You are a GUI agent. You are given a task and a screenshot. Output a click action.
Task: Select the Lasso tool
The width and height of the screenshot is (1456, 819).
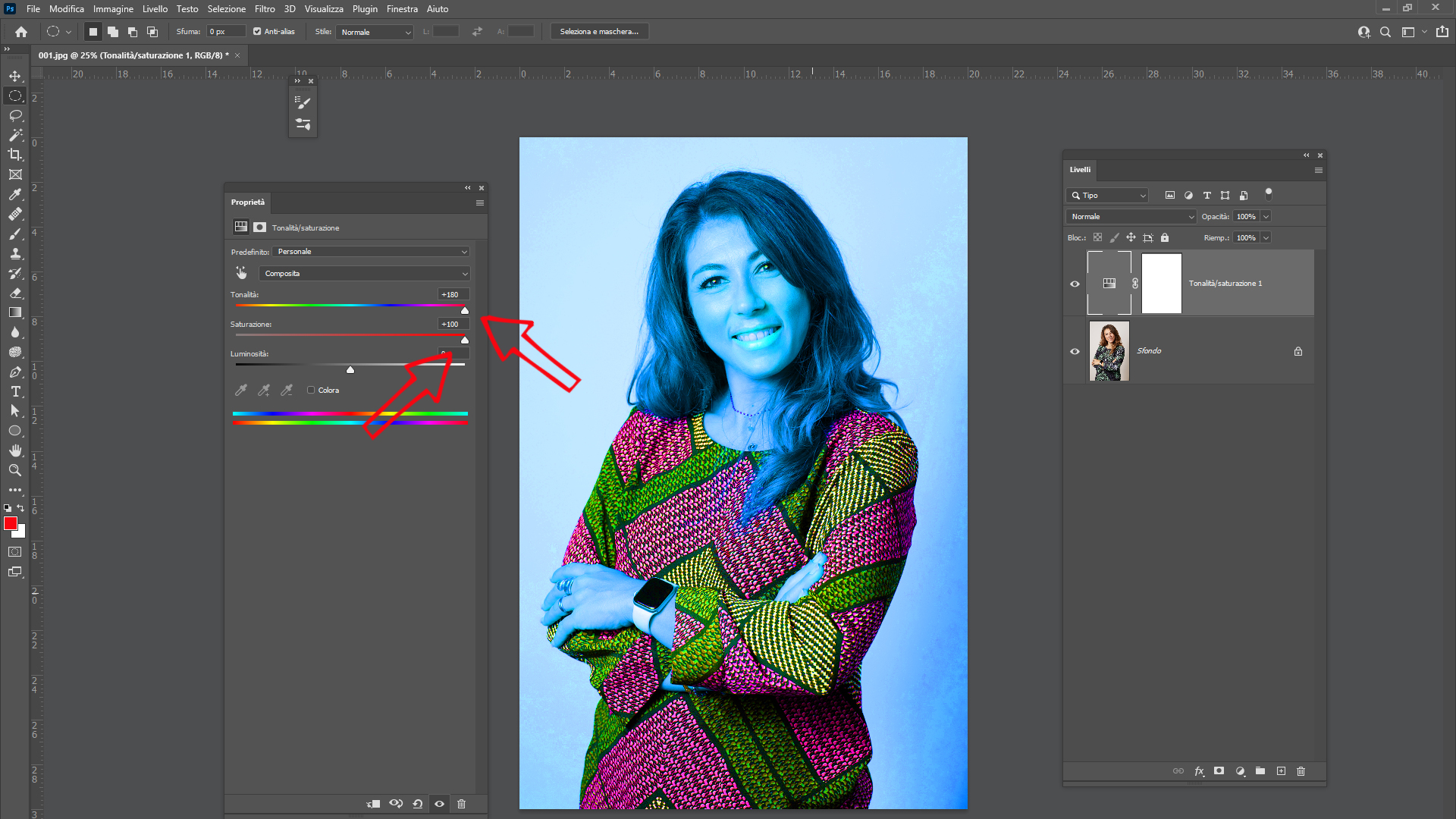(x=15, y=115)
